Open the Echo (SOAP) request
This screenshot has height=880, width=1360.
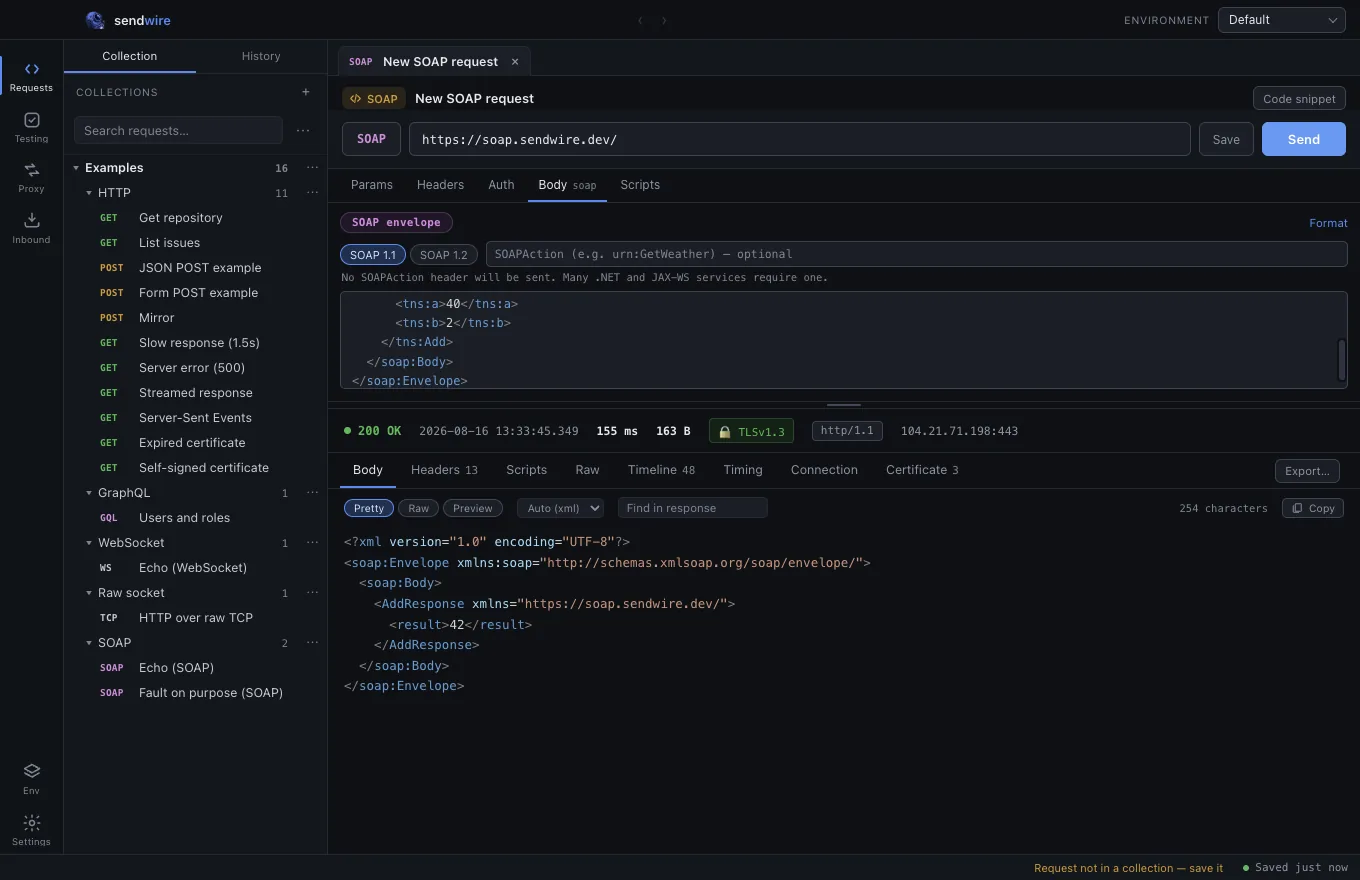tap(196, 668)
